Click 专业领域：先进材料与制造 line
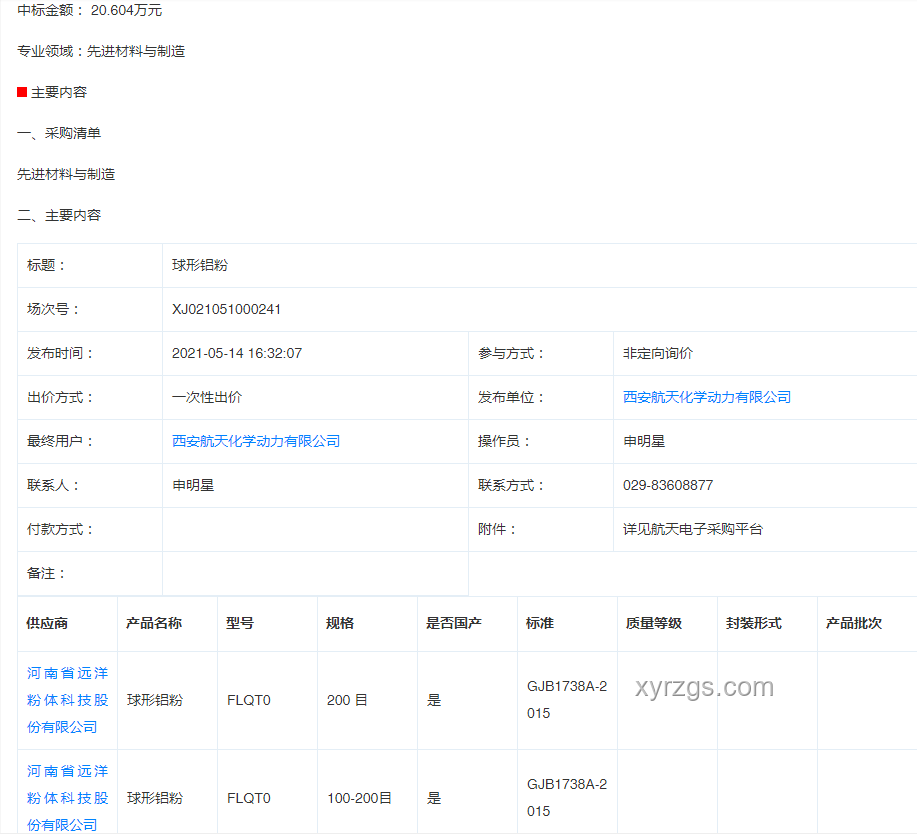The width and height of the screenshot is (917, 836). click(x=101, y=51)
